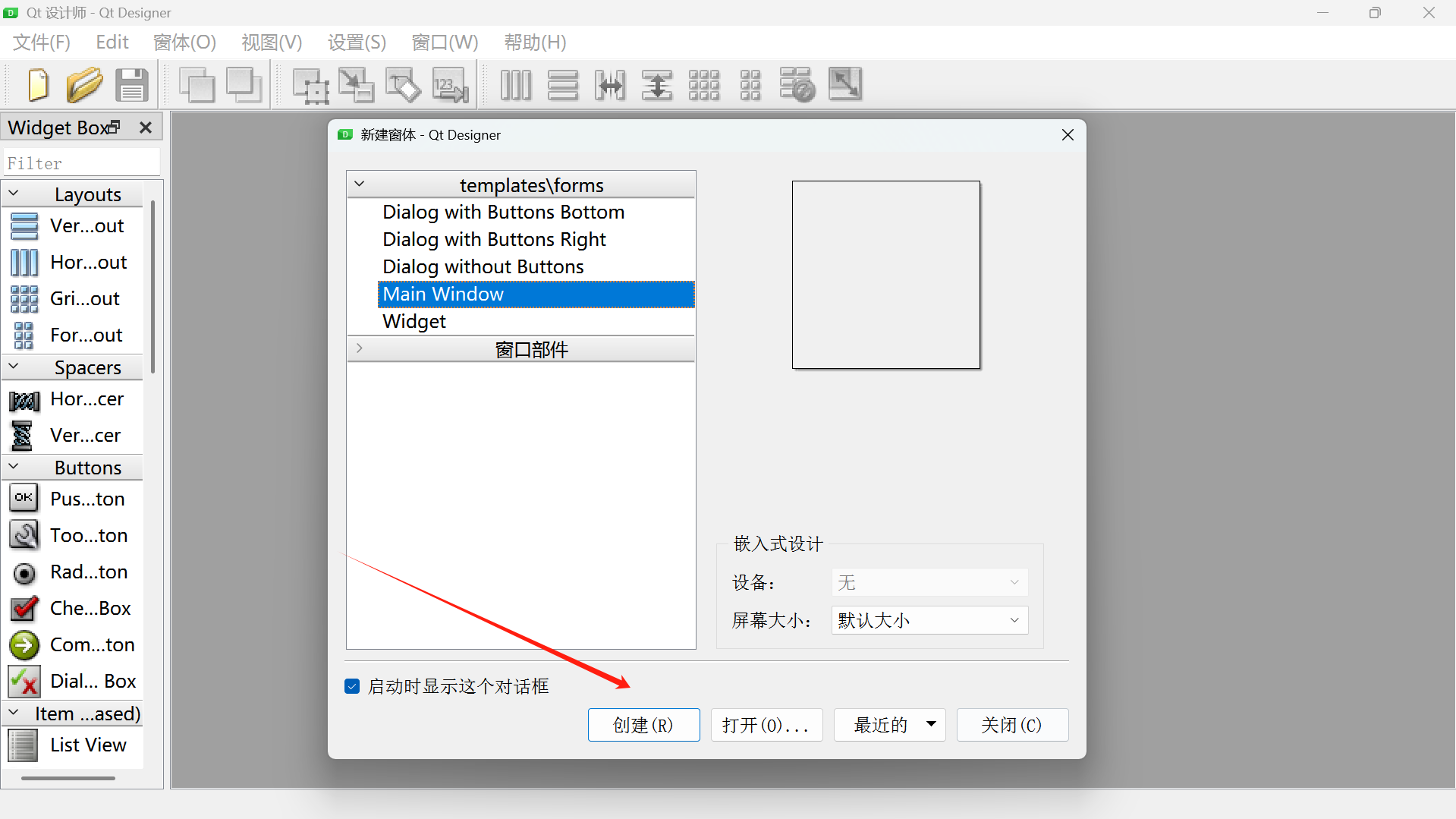Click the Break Layout toolbar icon
The image size is (1456, 819).
[x=797, y=84]
